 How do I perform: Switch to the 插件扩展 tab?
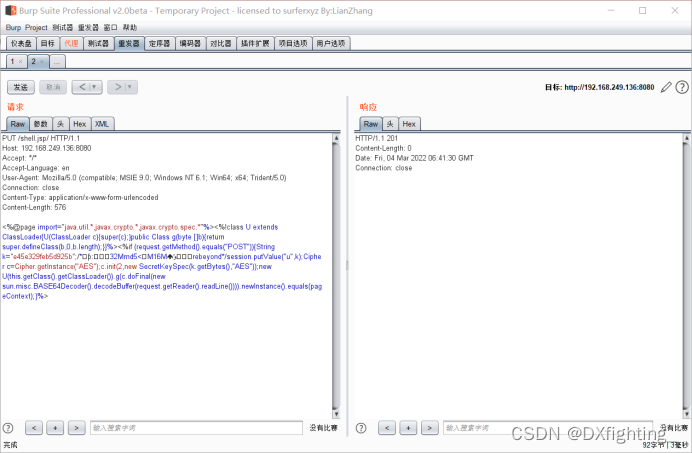[x=255, y=43]
